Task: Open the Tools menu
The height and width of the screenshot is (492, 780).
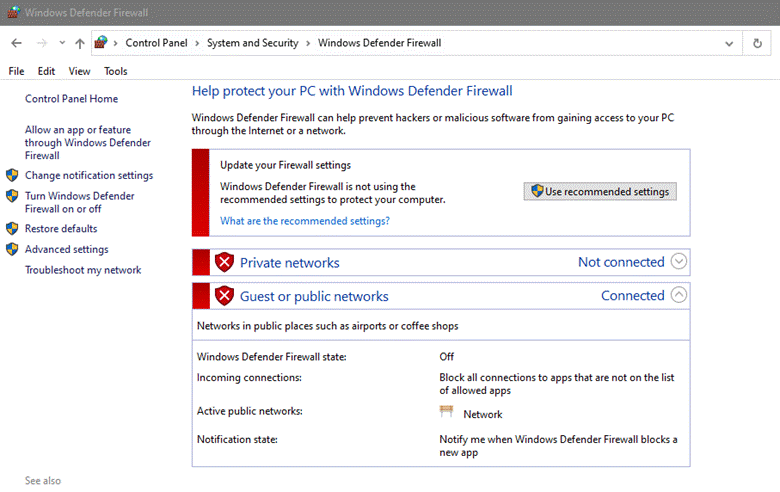Action: [116, 71]
